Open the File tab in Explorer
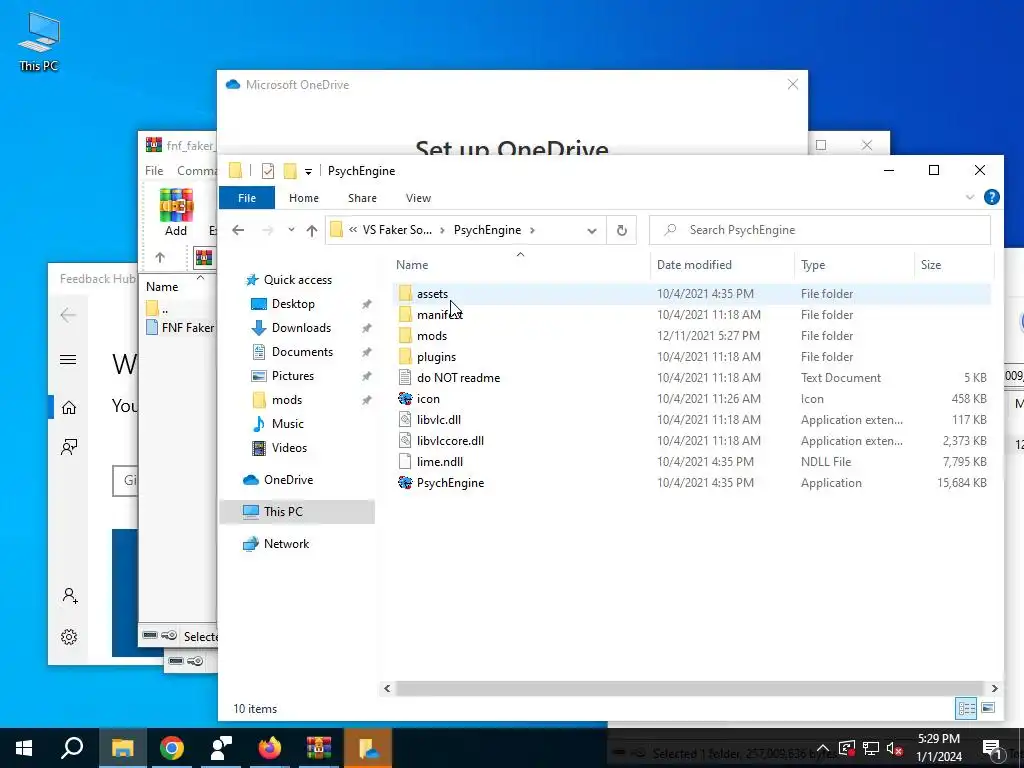 coord(247,198)
